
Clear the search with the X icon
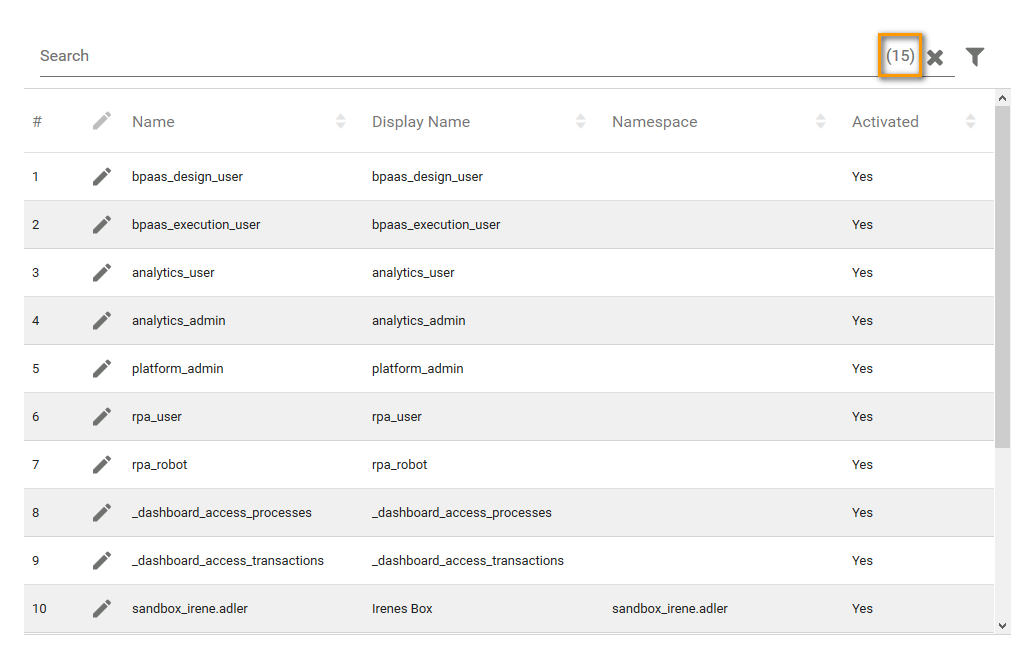click(x=935, y=58)
